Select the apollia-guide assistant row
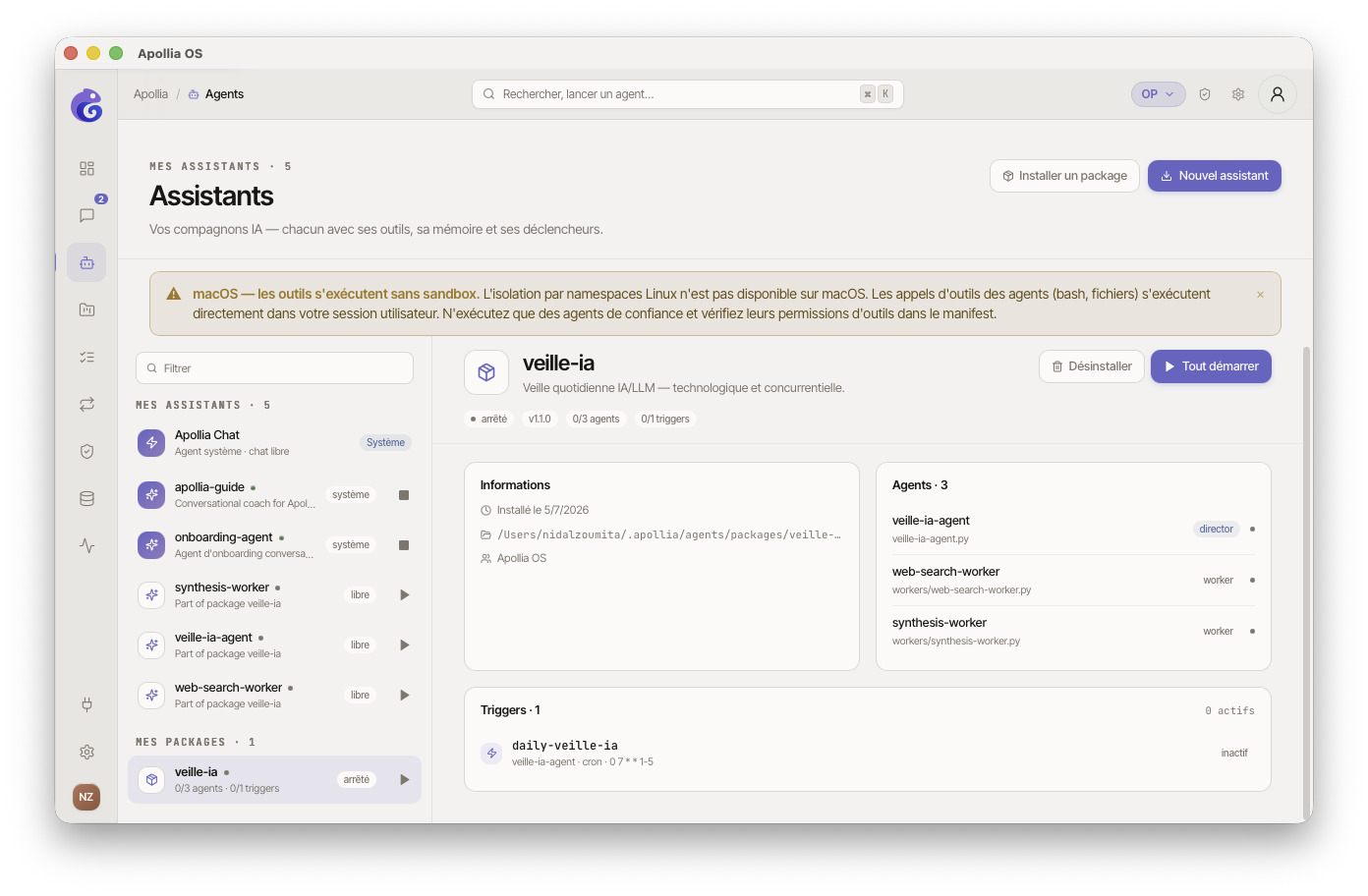 point(274,495)
